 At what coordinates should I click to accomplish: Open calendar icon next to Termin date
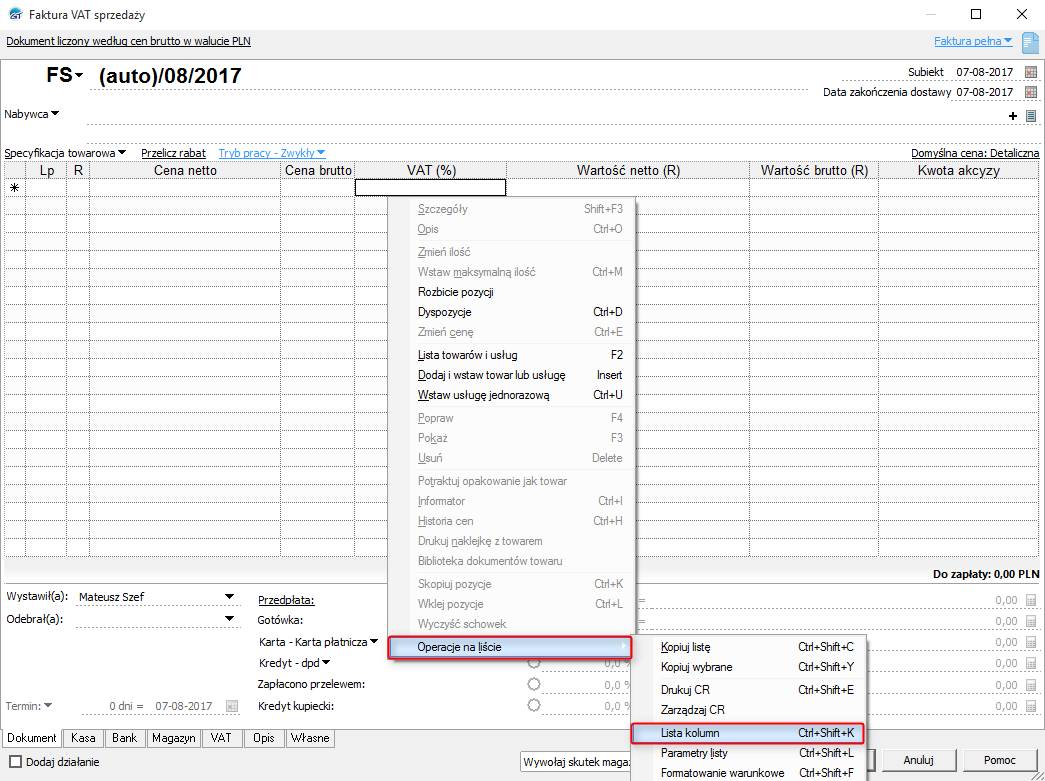[232, 706]
